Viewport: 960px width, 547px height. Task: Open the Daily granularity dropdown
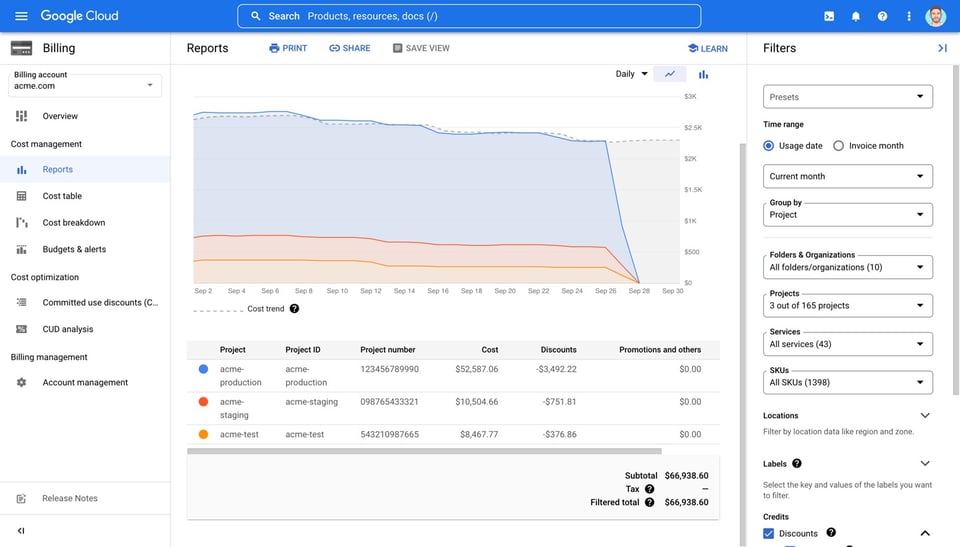click(x=631, y=74)
